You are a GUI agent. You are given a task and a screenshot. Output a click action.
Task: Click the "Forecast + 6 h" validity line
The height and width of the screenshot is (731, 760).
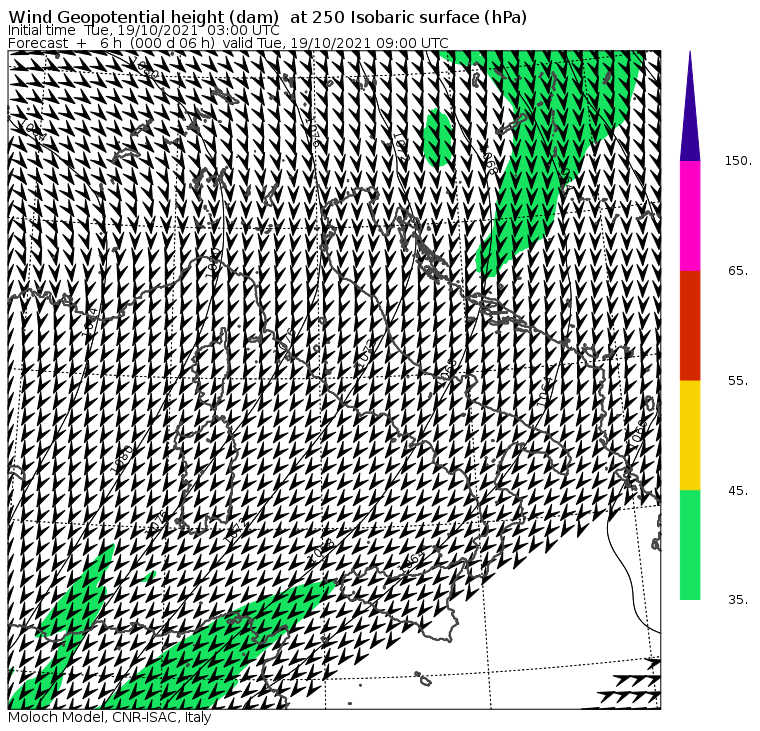pyautogui.click(x=228, y=43)
